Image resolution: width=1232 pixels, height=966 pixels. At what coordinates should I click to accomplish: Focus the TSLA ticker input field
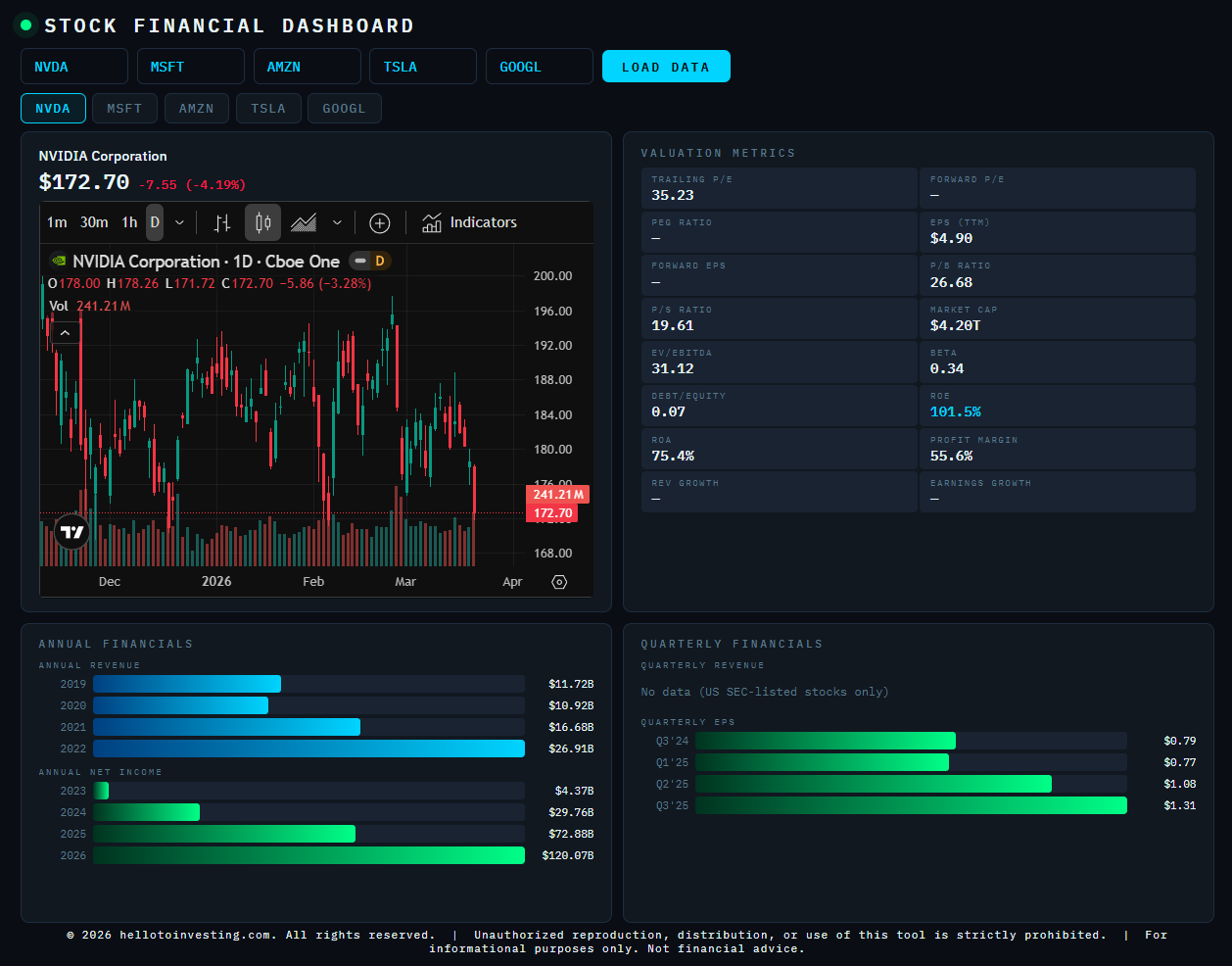point(423,67)
